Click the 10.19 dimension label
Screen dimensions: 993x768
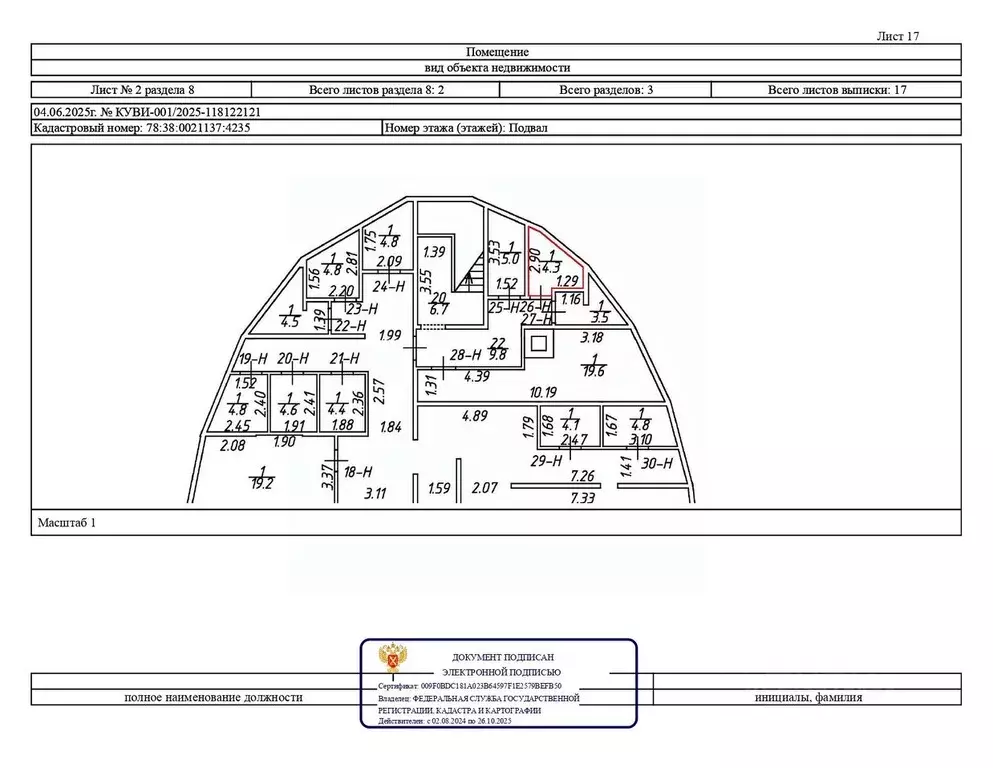tap(544, 391)
